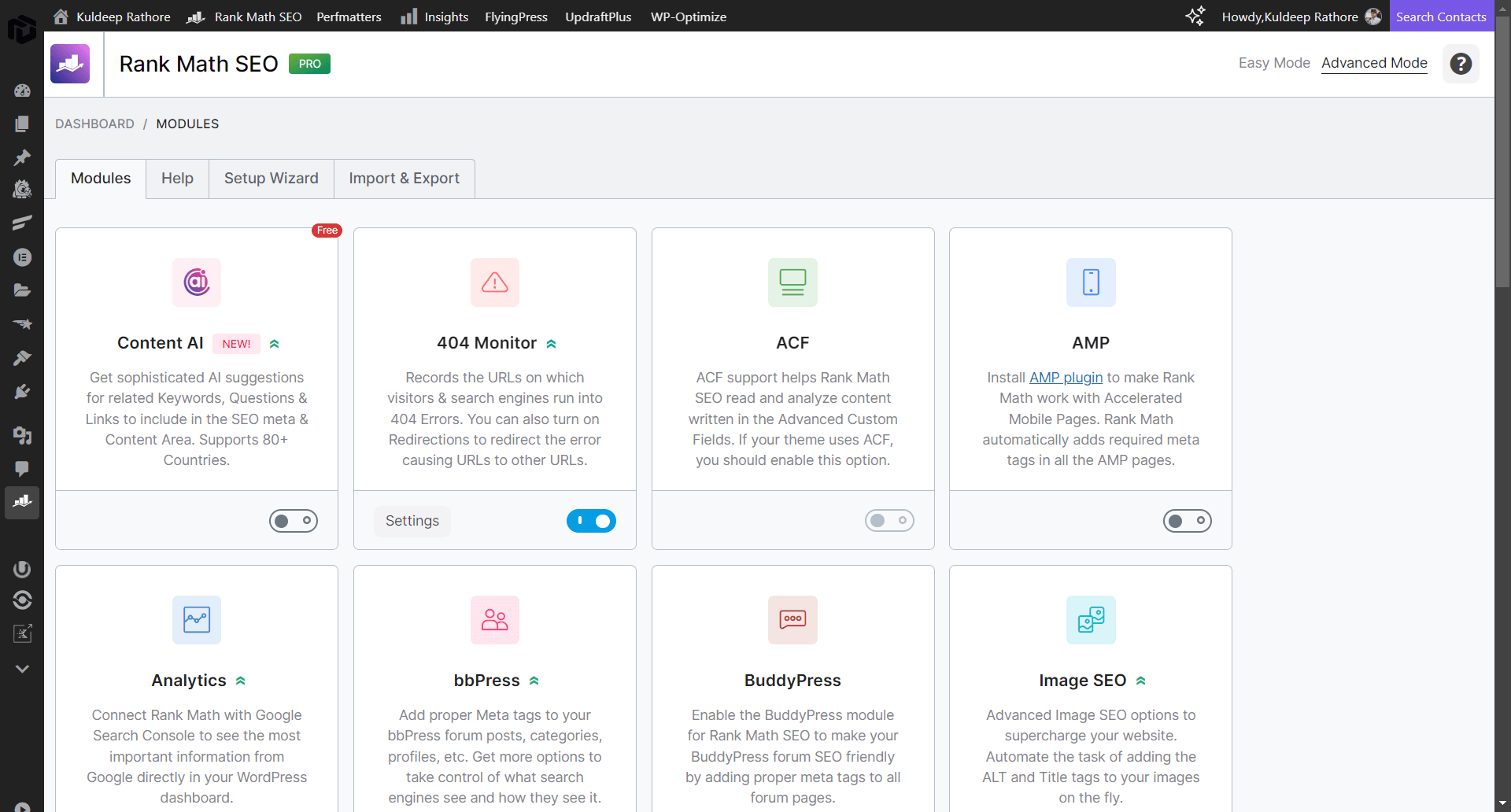Click the NEW! label beside Content AI
1511x812 pixels.
click(236, 344)
